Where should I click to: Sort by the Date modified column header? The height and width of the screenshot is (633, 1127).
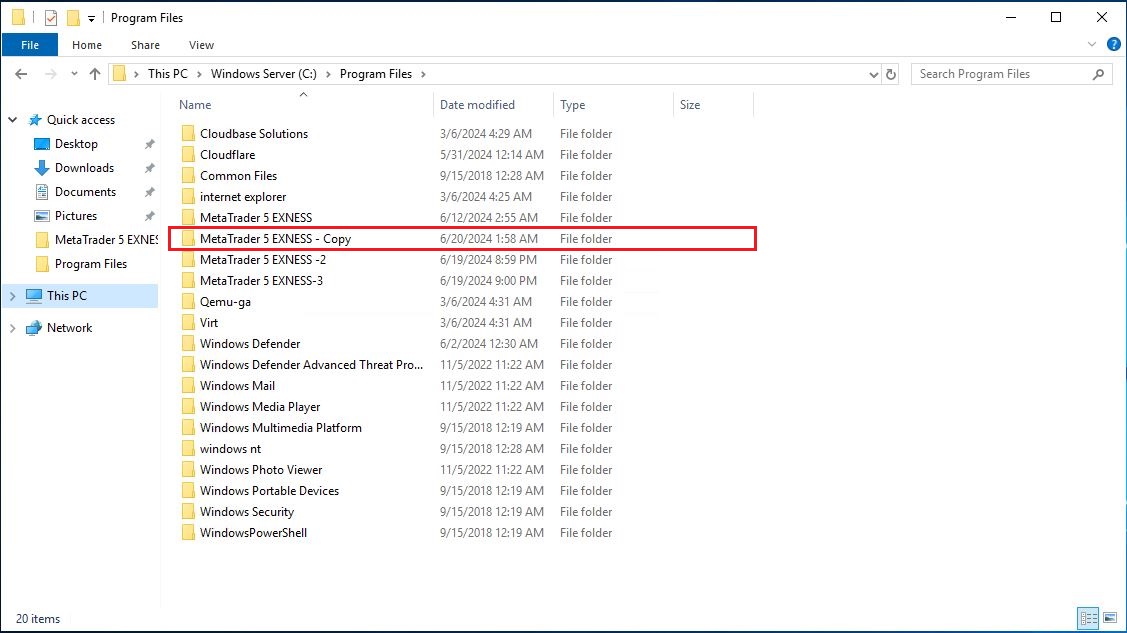(477, 105)
